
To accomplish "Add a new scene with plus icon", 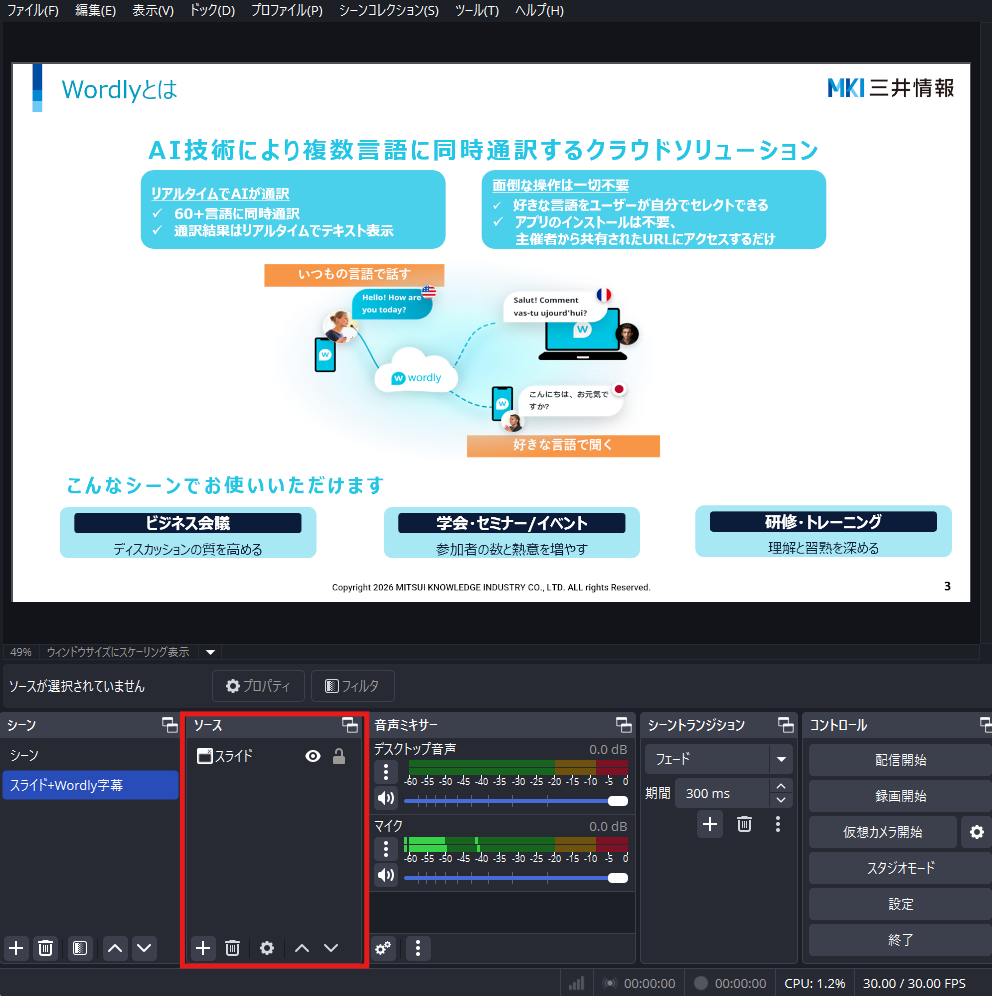I will (16, 948).
